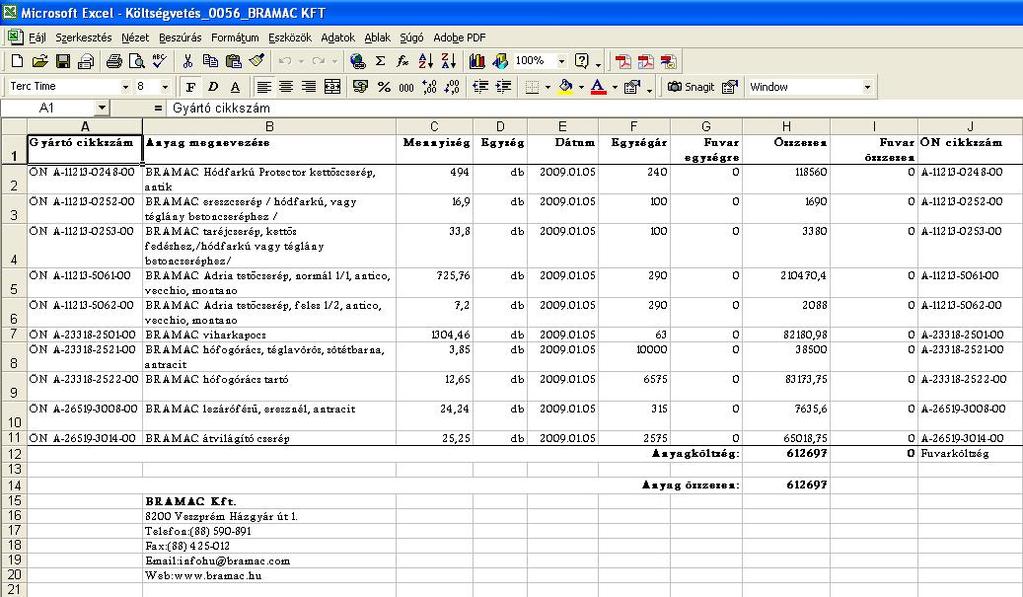Apply red font color
The width and height of the screenshot is (1023, 597).
coord(598,87)
